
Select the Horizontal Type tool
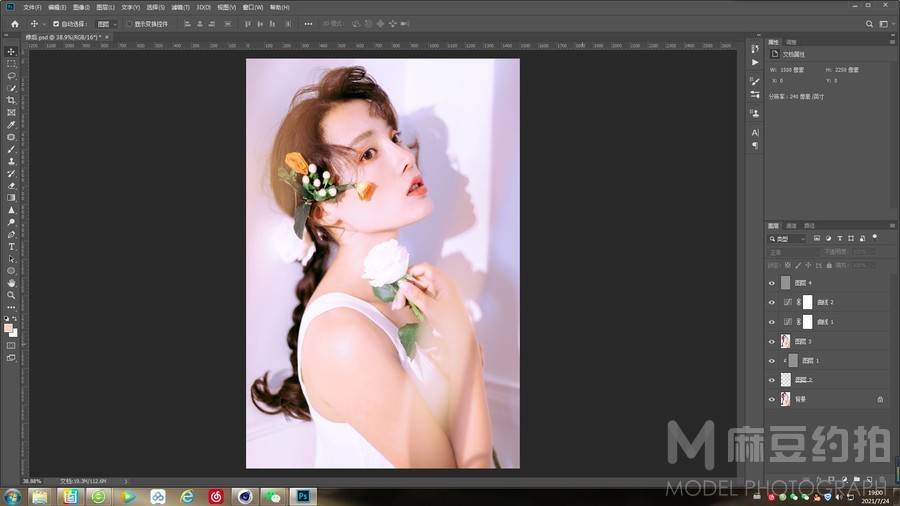[x=11, y=246]
